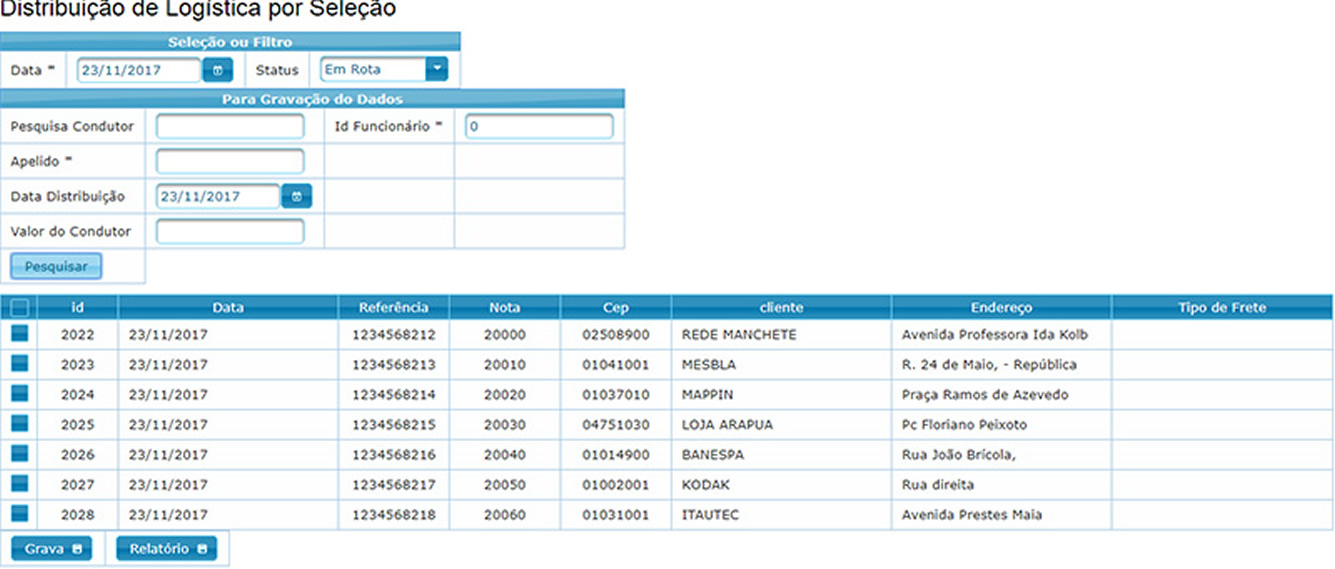Focus the Data filter date field
This screenshot has height=569, width=1335.
pos(140,70)
